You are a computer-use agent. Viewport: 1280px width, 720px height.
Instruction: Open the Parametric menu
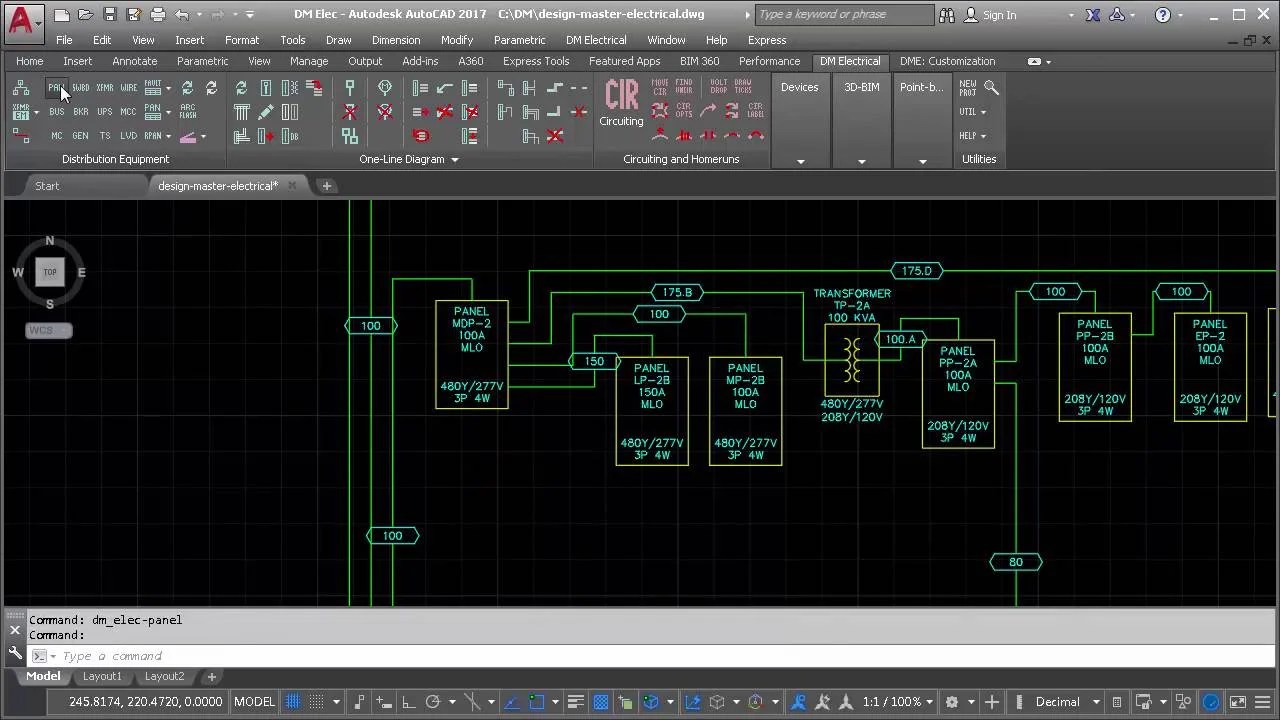coord(519,40)
